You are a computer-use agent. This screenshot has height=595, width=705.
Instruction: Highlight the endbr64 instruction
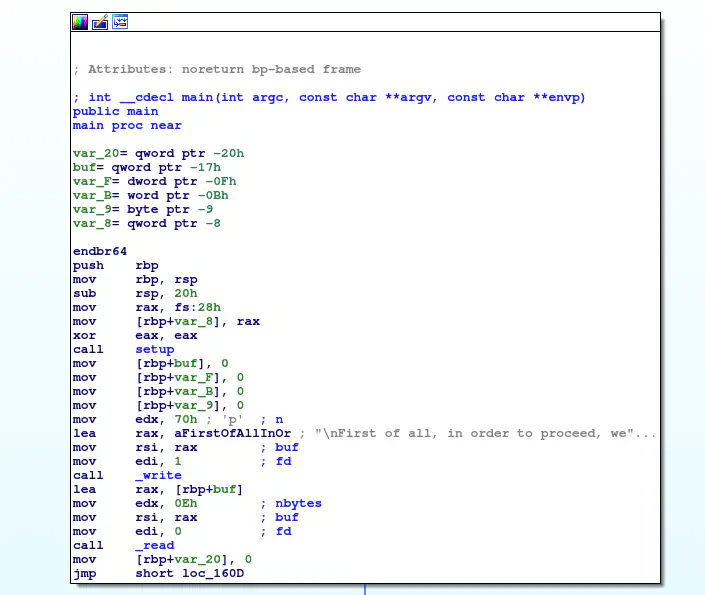pos(100,251)
